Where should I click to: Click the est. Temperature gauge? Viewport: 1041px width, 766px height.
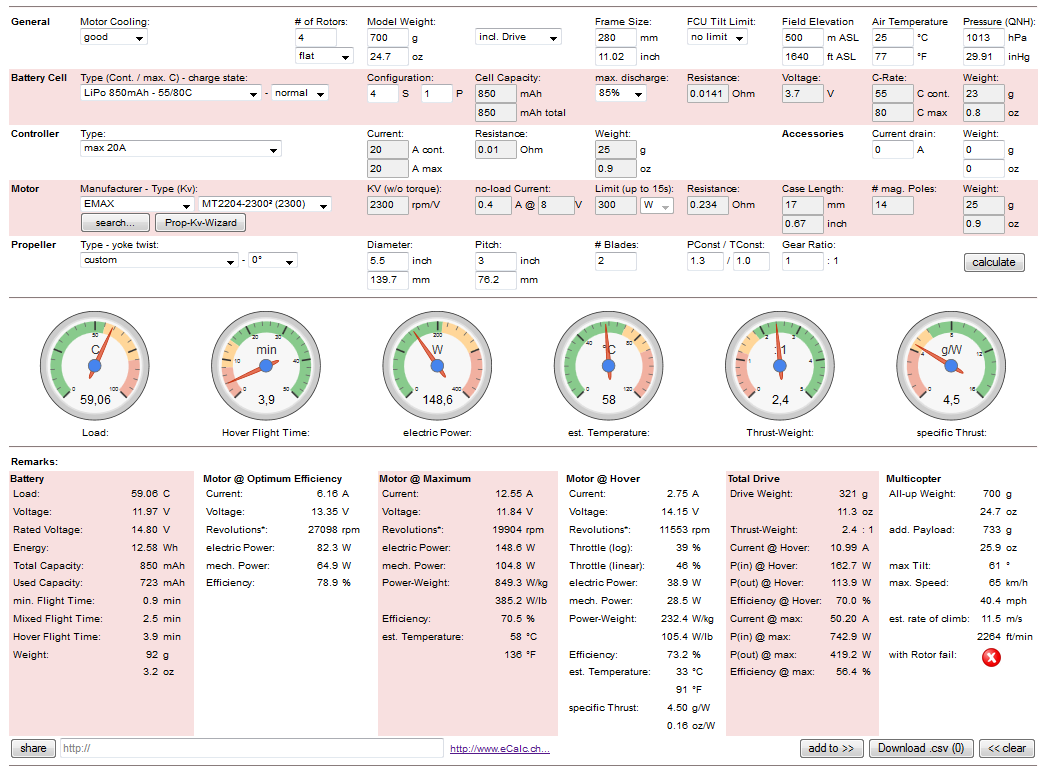pyautogui.click(x=609, y=366)
